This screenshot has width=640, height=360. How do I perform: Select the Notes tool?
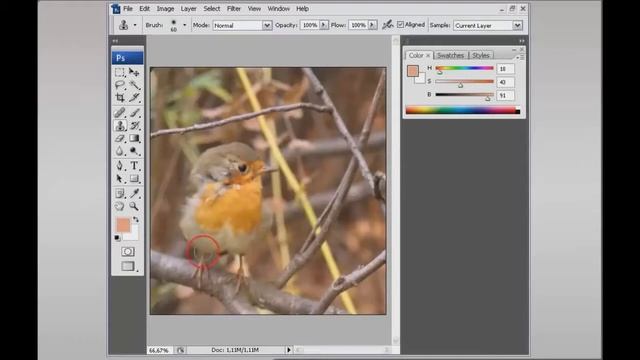(120, 193)
